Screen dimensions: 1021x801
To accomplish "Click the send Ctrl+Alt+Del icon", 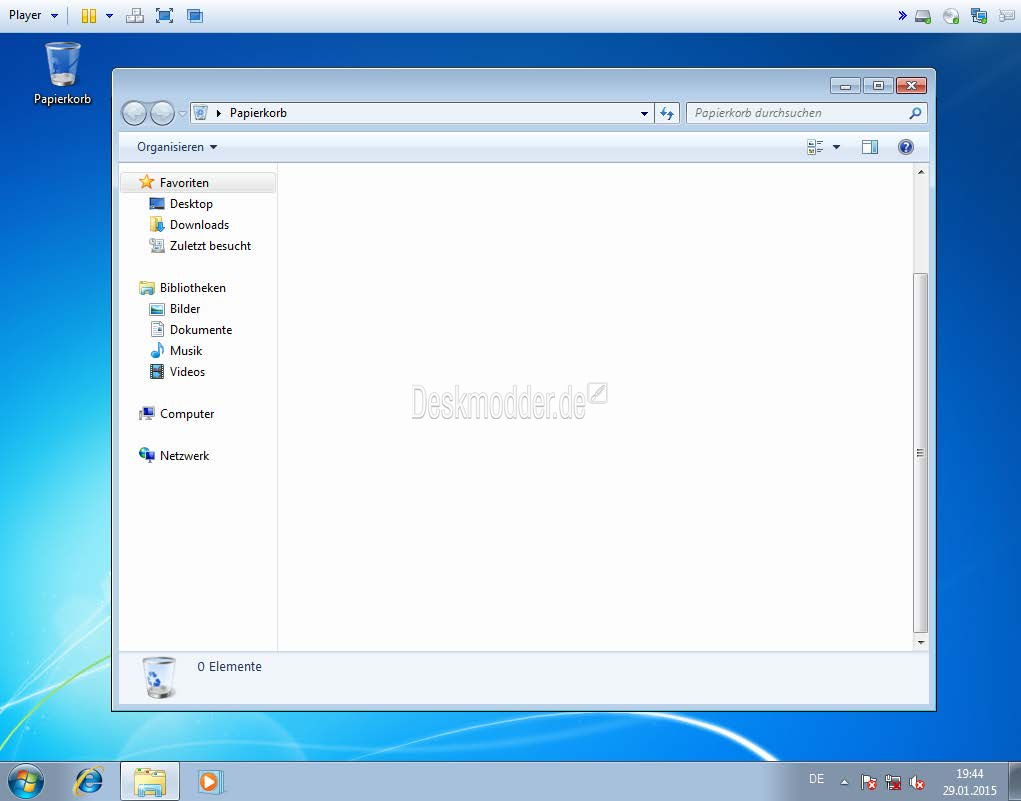I will tap(135, 16).
